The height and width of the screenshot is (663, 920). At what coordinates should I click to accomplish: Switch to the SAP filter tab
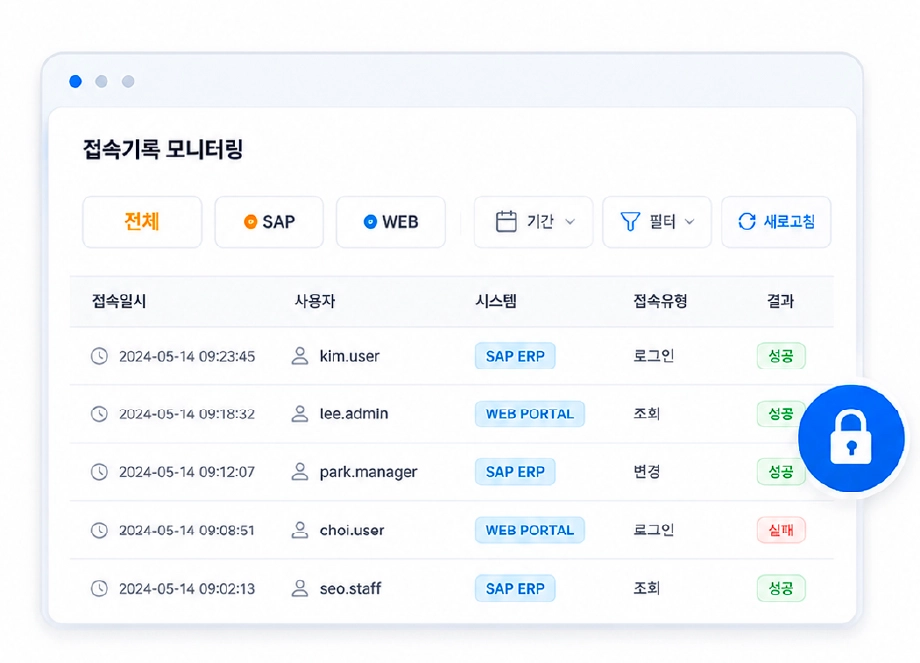269,222
